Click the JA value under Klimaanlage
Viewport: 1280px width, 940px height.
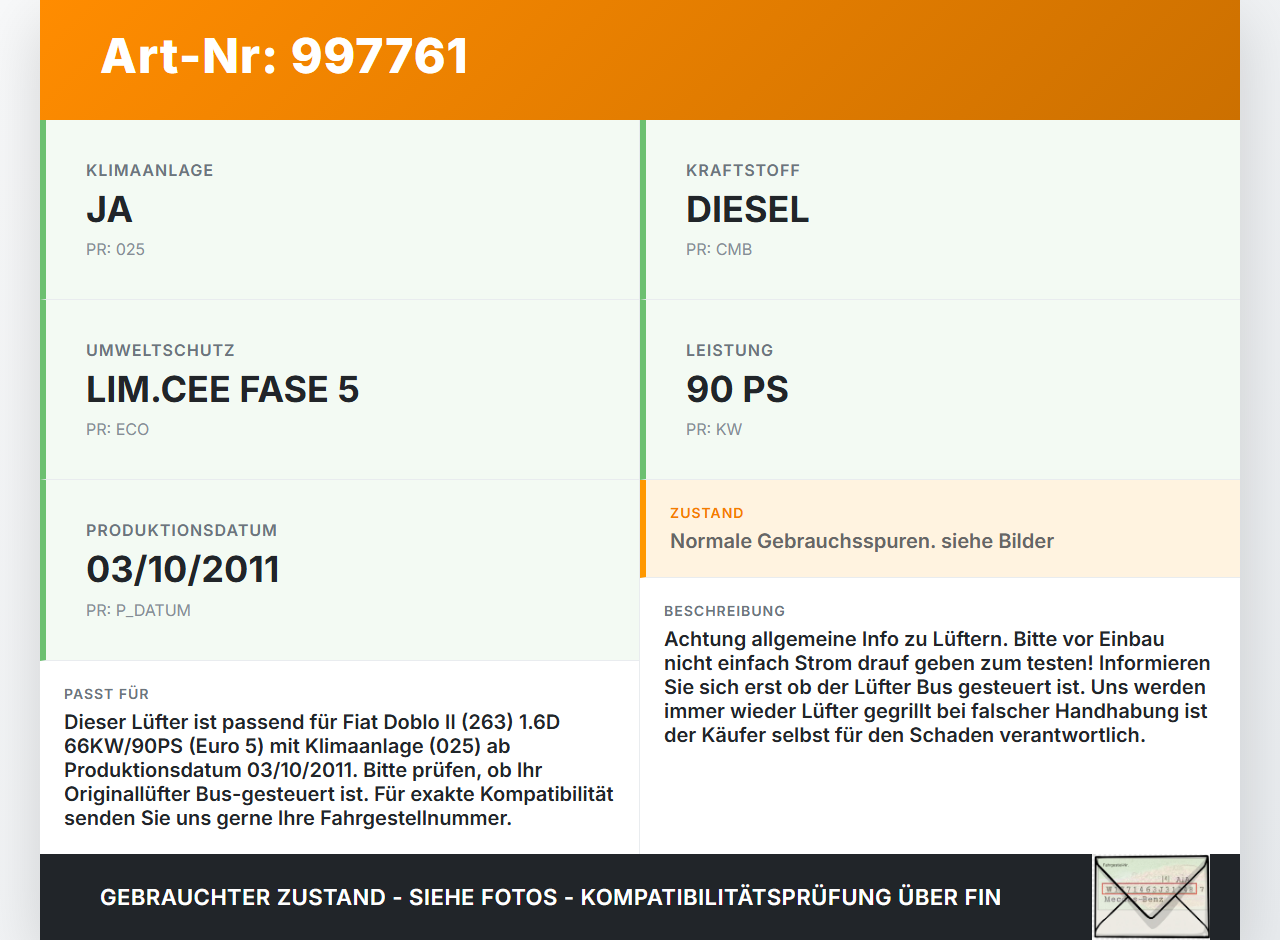(109, 209)
